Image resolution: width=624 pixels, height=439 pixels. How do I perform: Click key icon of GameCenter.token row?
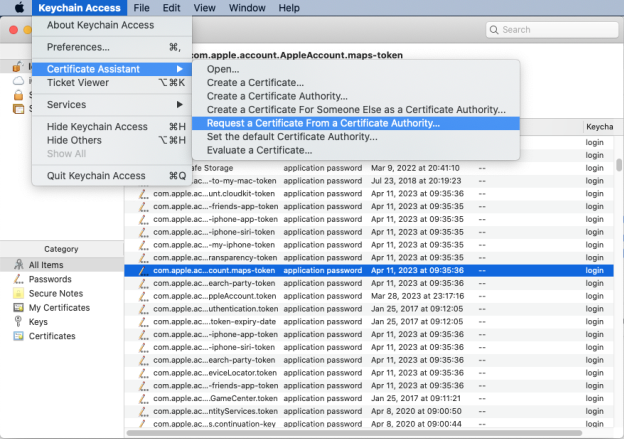tap(143, 398)
